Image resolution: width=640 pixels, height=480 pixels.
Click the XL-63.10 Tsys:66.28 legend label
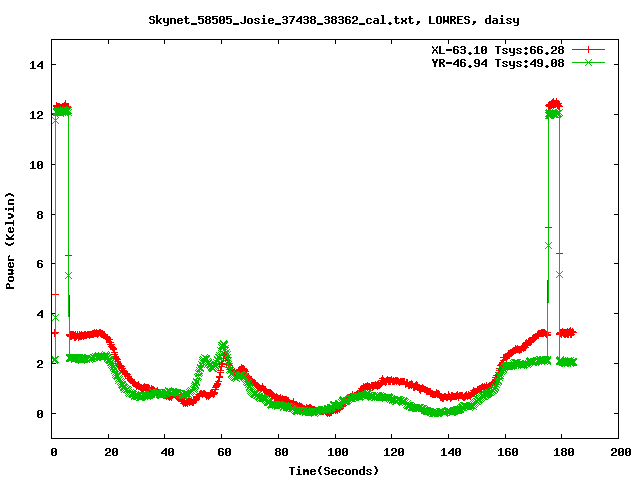click(x=498, y=50)
